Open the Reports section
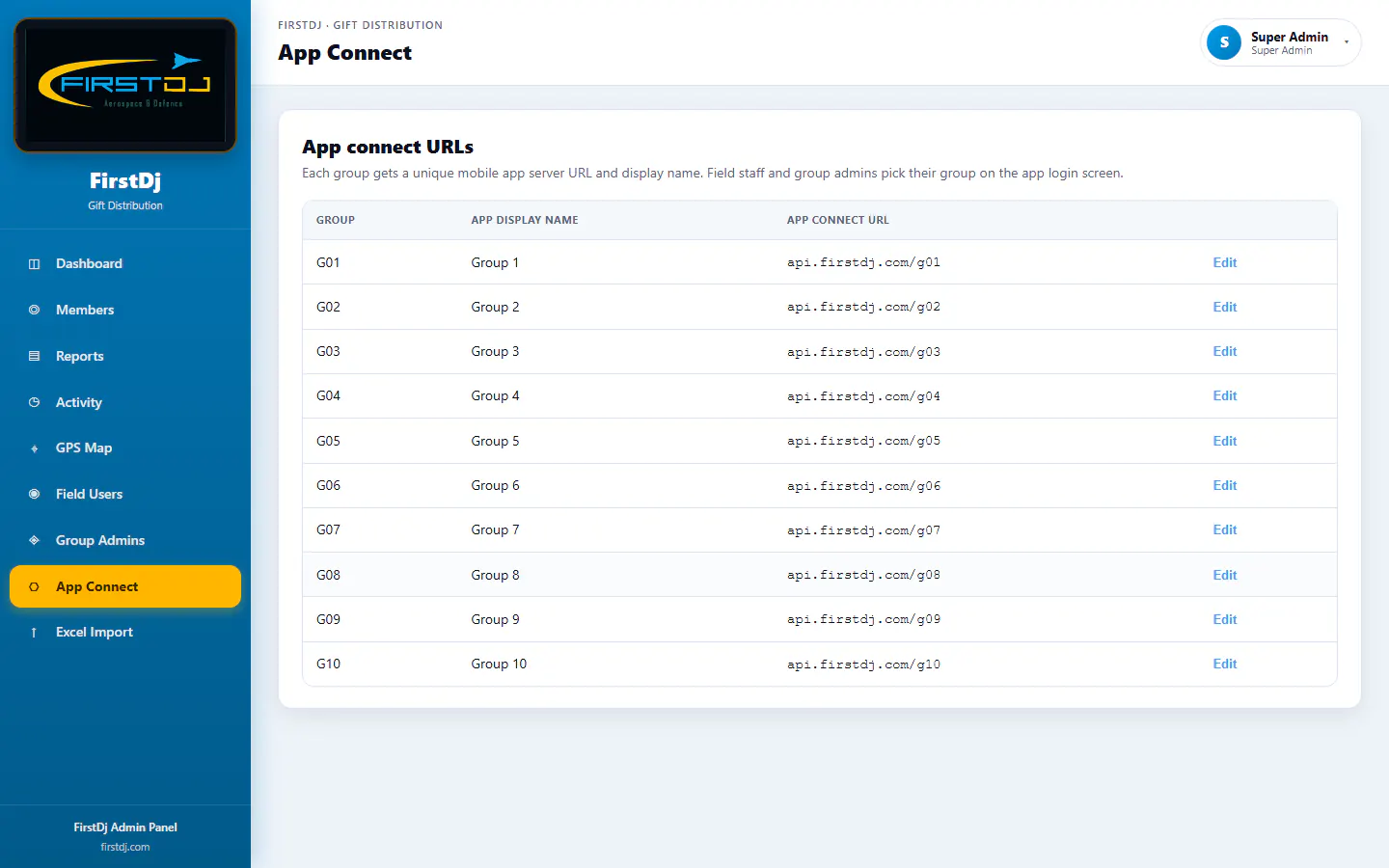Image resolution: width=1389 pixels, height=868 pixels. [125, 356]
